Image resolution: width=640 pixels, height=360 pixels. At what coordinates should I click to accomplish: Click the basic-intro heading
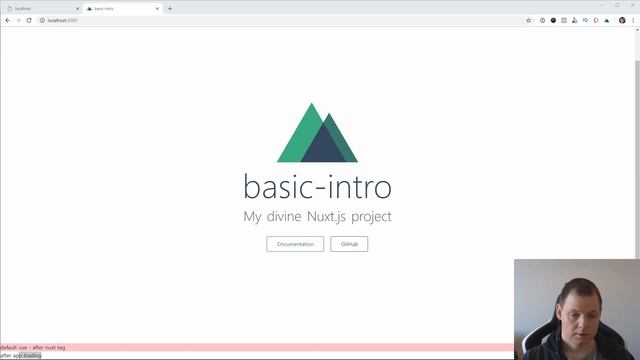pos(318,187)
